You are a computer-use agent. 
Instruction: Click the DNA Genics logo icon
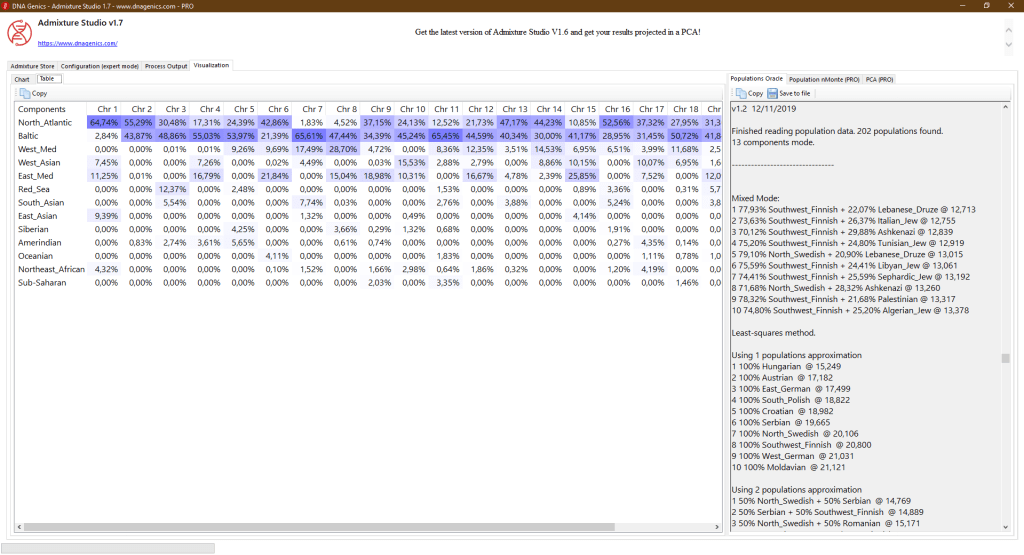[x=19, y=31]
